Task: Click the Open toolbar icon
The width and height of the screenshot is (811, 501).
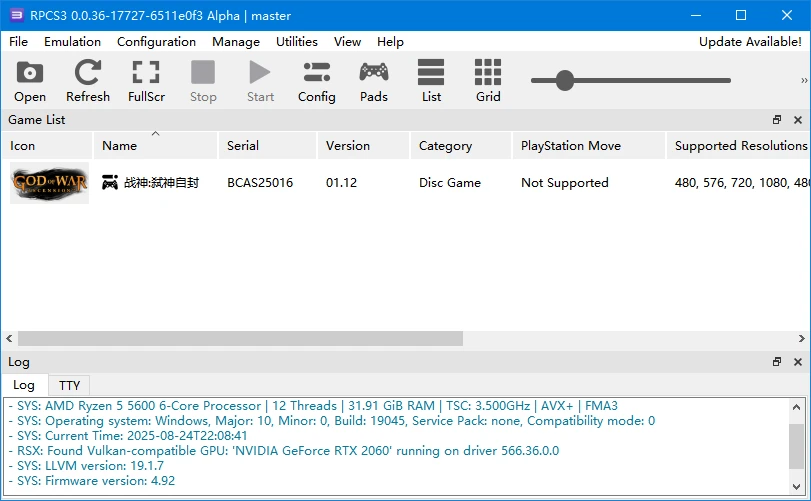Action: point(29,81)
